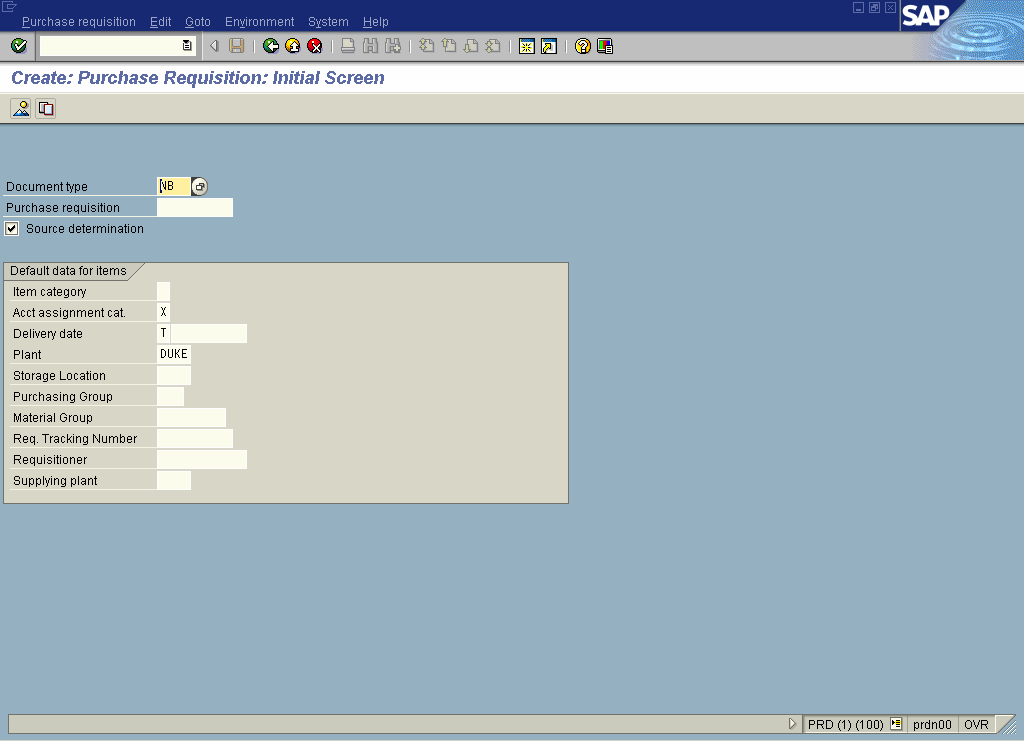This screenshot has height=741, width=1024.
Task: Open the Goto menu
Action: coord(198,22)
